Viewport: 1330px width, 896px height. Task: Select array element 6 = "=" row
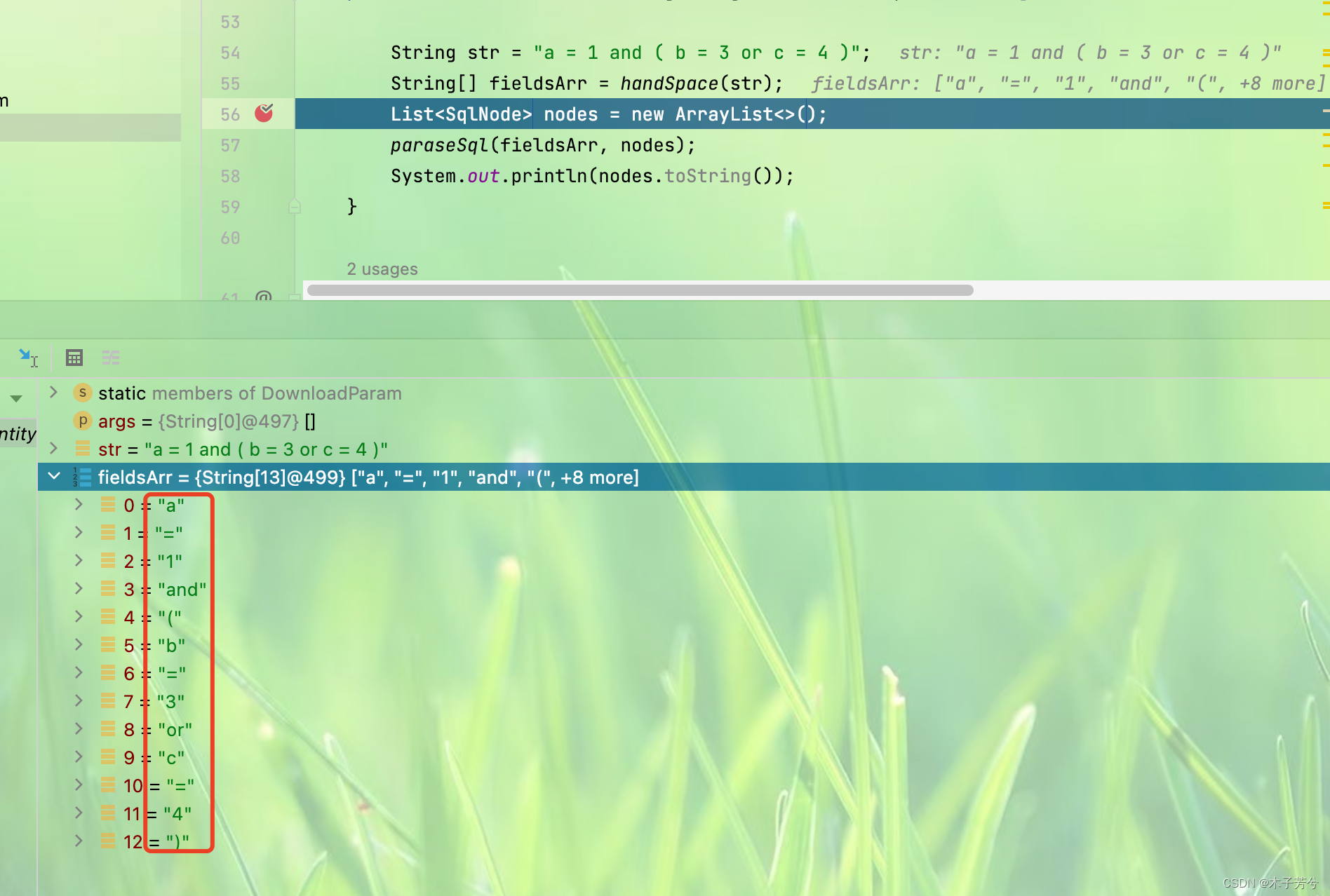click(684, 674)
